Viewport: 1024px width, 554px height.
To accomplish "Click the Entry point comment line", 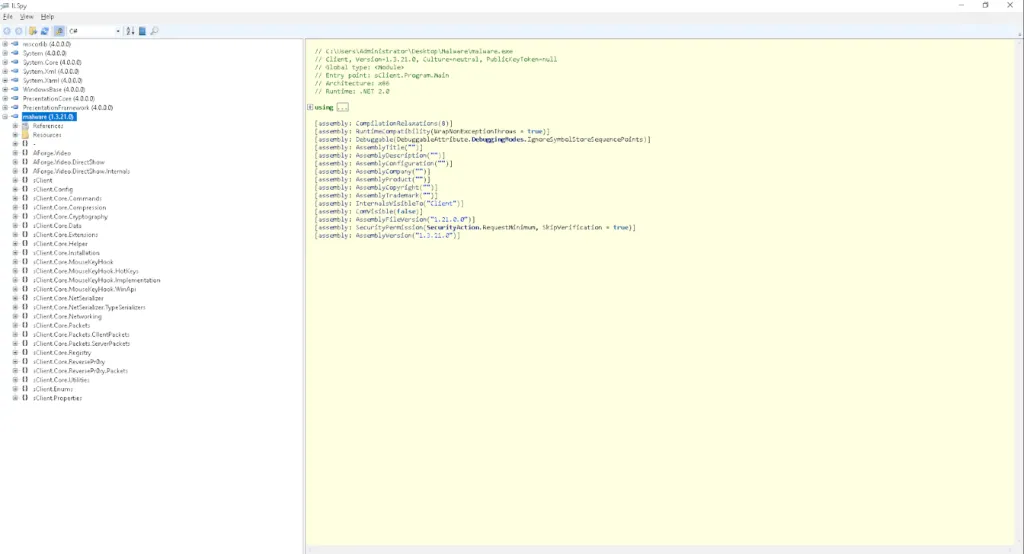I will (x=382, y=75).
